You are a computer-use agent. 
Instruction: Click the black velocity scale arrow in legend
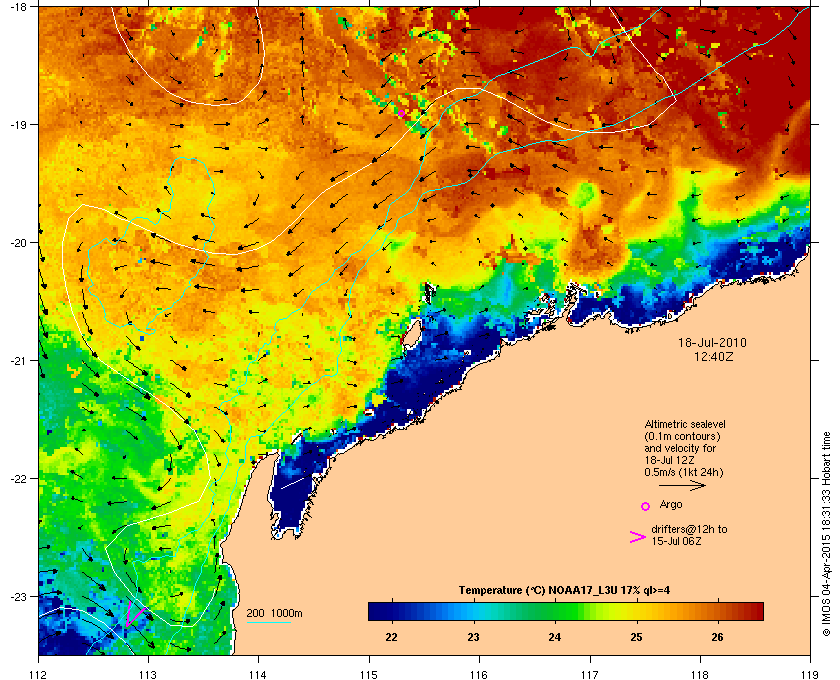pyautogui.click(x=682, y=486)
